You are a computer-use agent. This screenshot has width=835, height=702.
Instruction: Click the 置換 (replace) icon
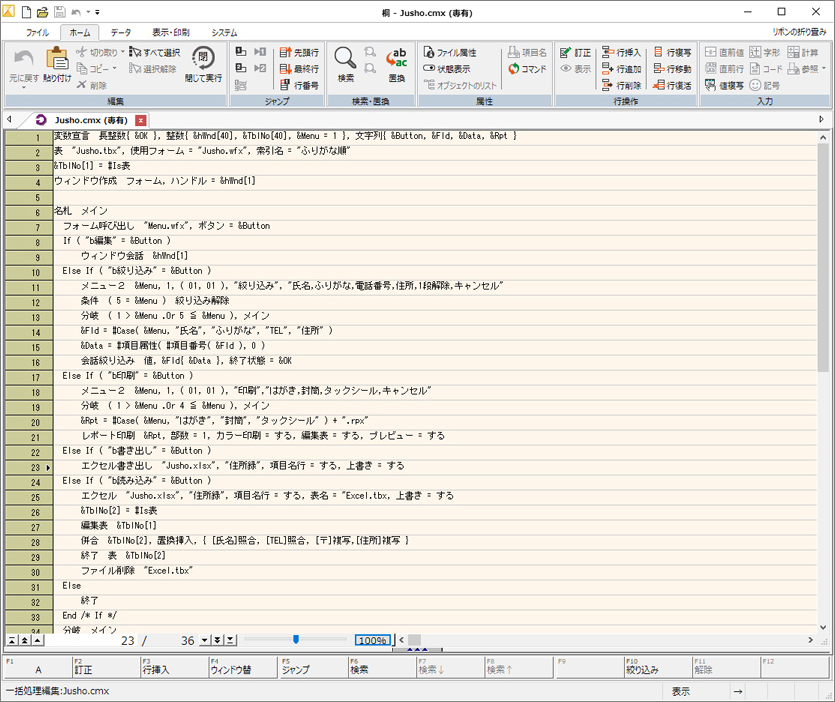(396, 62)
